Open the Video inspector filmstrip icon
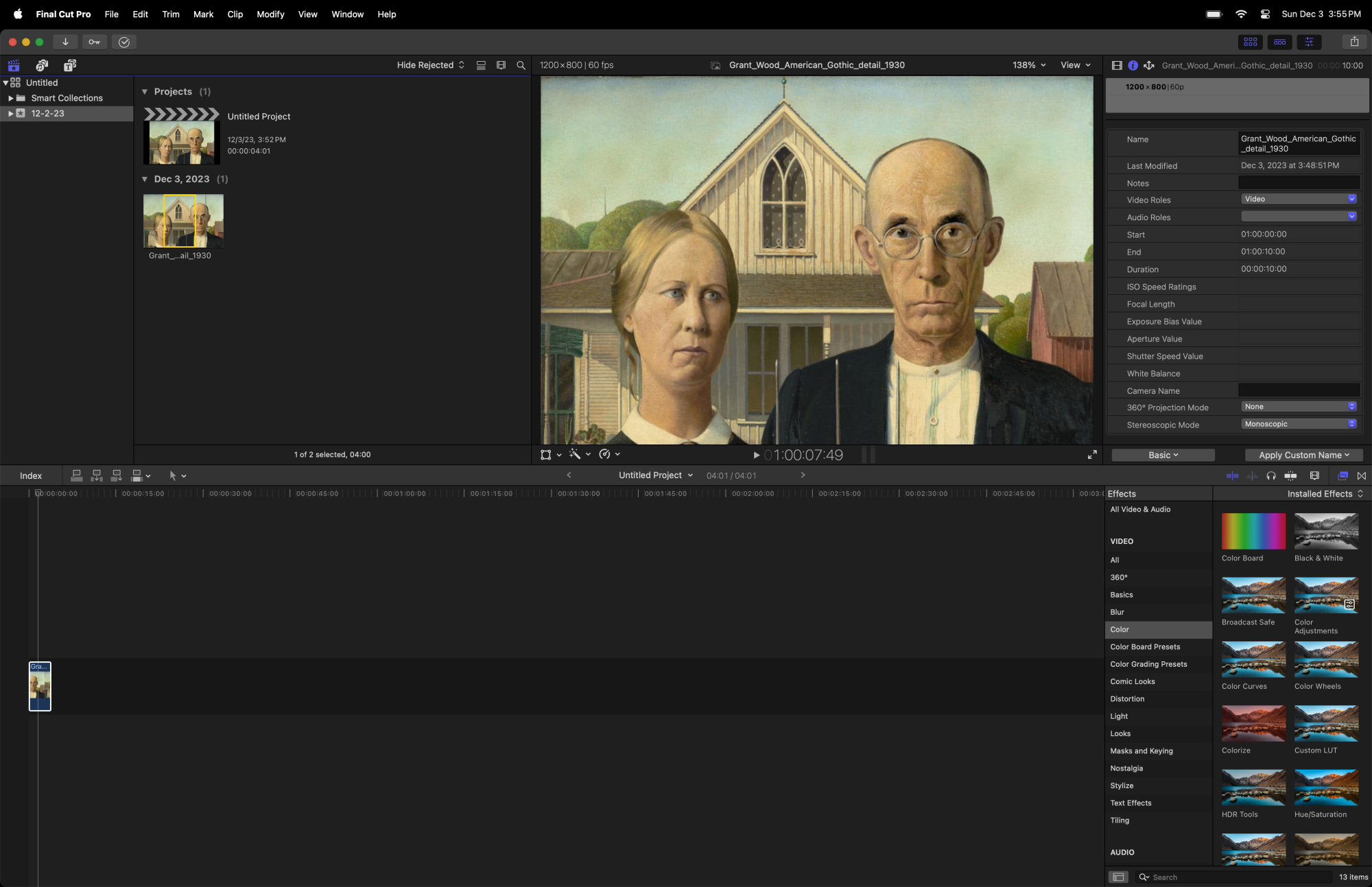1372x887 pixels. click(x=1117, y=65)
